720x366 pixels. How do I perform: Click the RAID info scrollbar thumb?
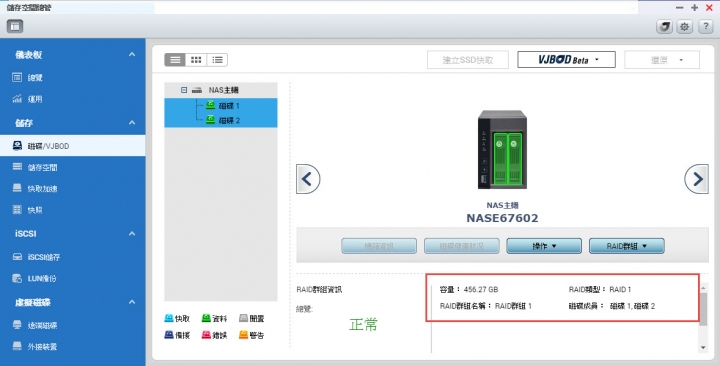[x=703, y=309]
